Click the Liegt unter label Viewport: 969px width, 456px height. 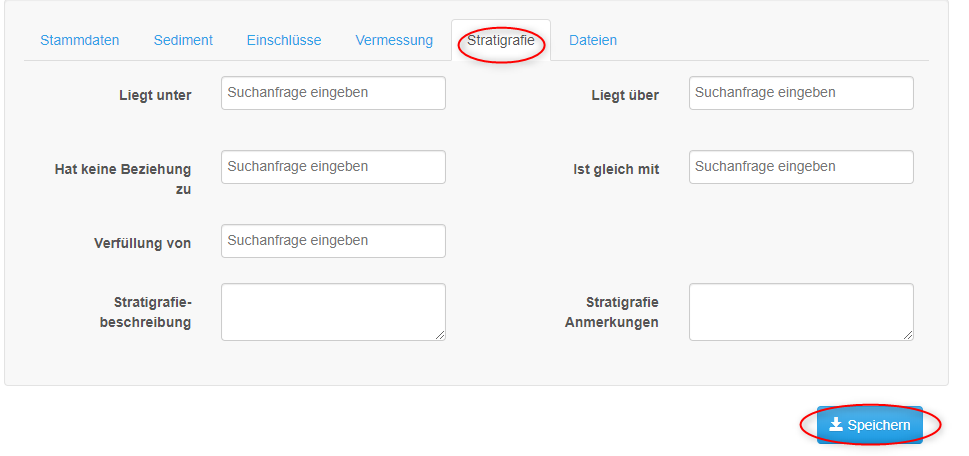point(155,95)
